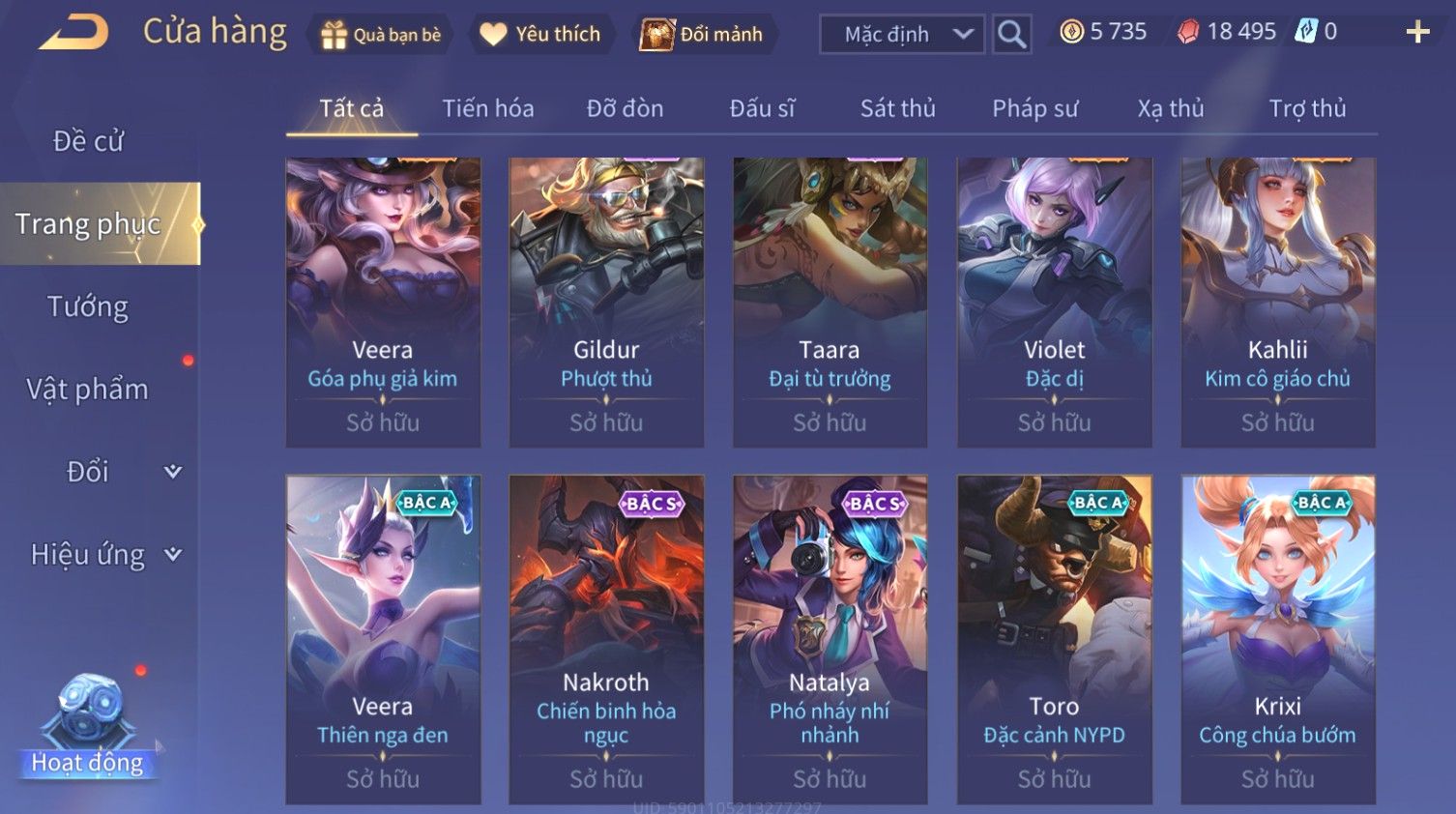The height and width of the screenshot is (814, 1456).
Task: Open Quà bạn bè gift button
Action: pos(380,35)
